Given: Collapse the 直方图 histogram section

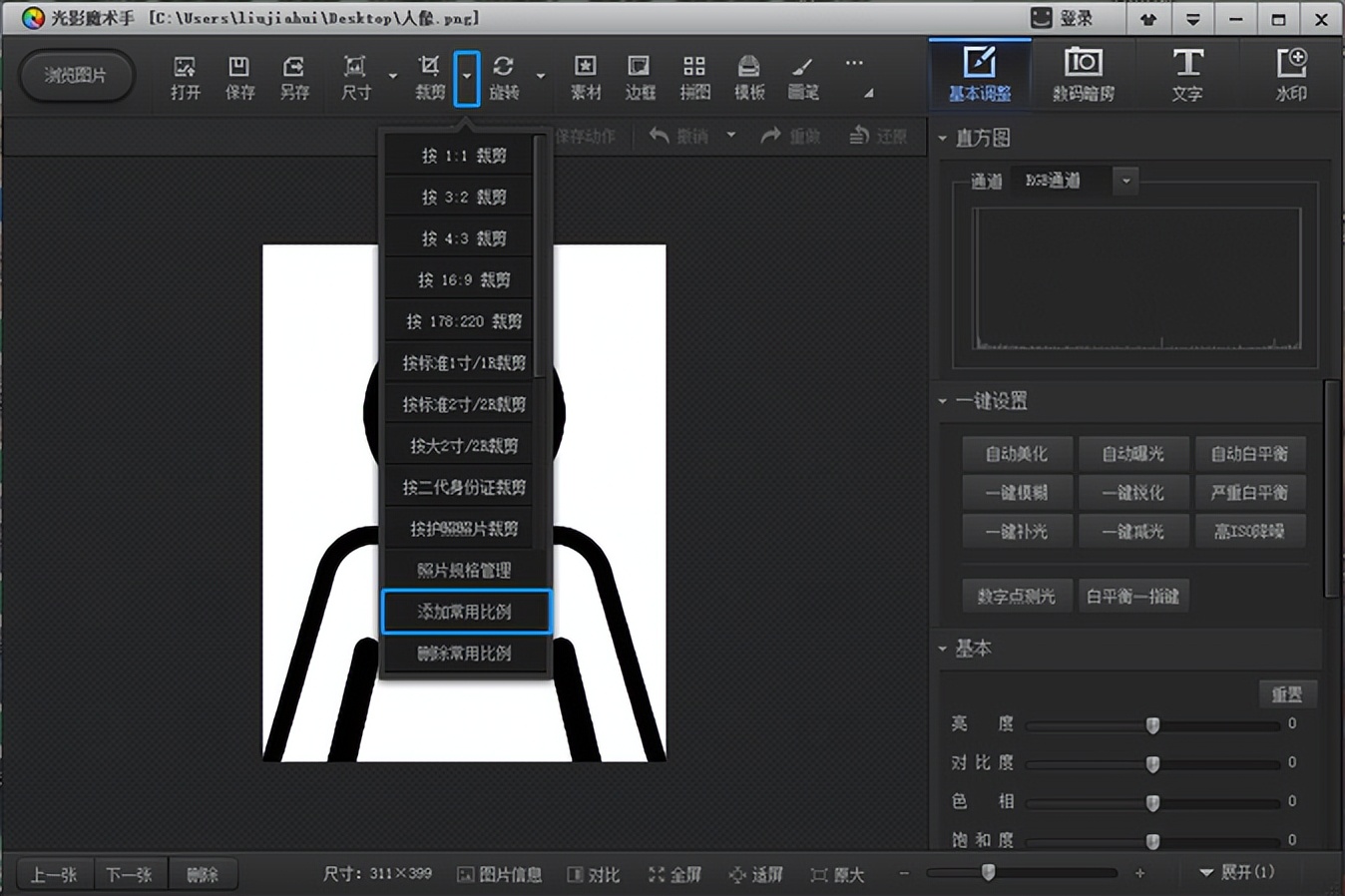Looking at the screenshot, I should pos(942,139).
